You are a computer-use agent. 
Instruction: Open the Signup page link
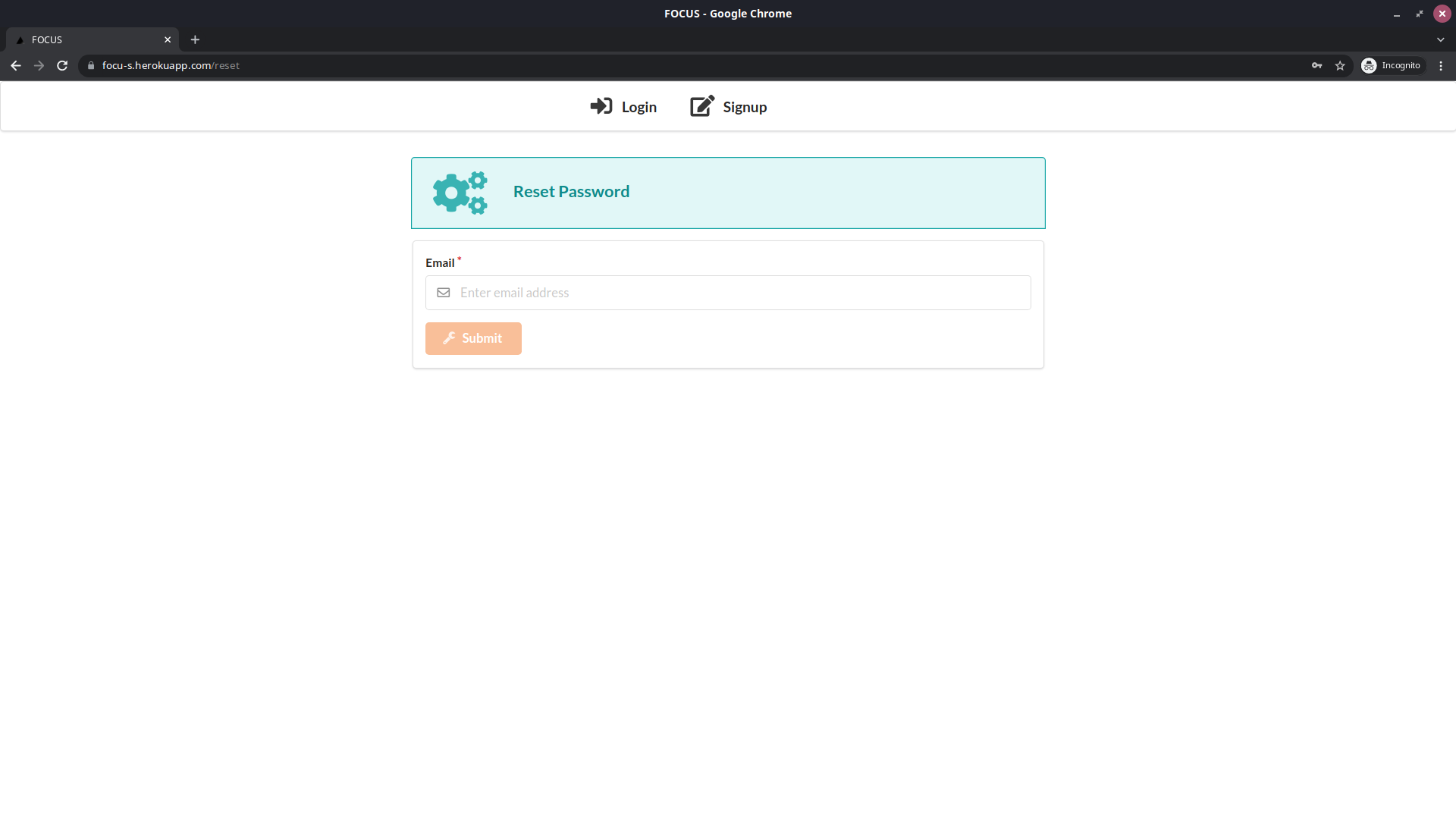744,107
